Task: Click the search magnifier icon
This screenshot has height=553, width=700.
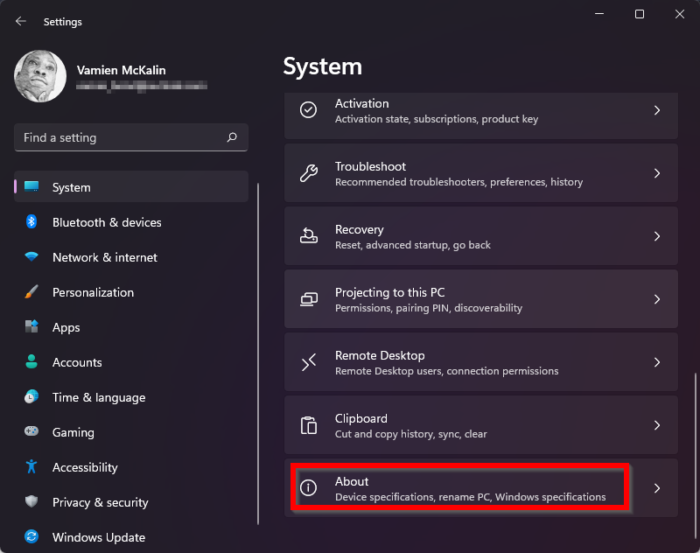Action: pos(232,137)
